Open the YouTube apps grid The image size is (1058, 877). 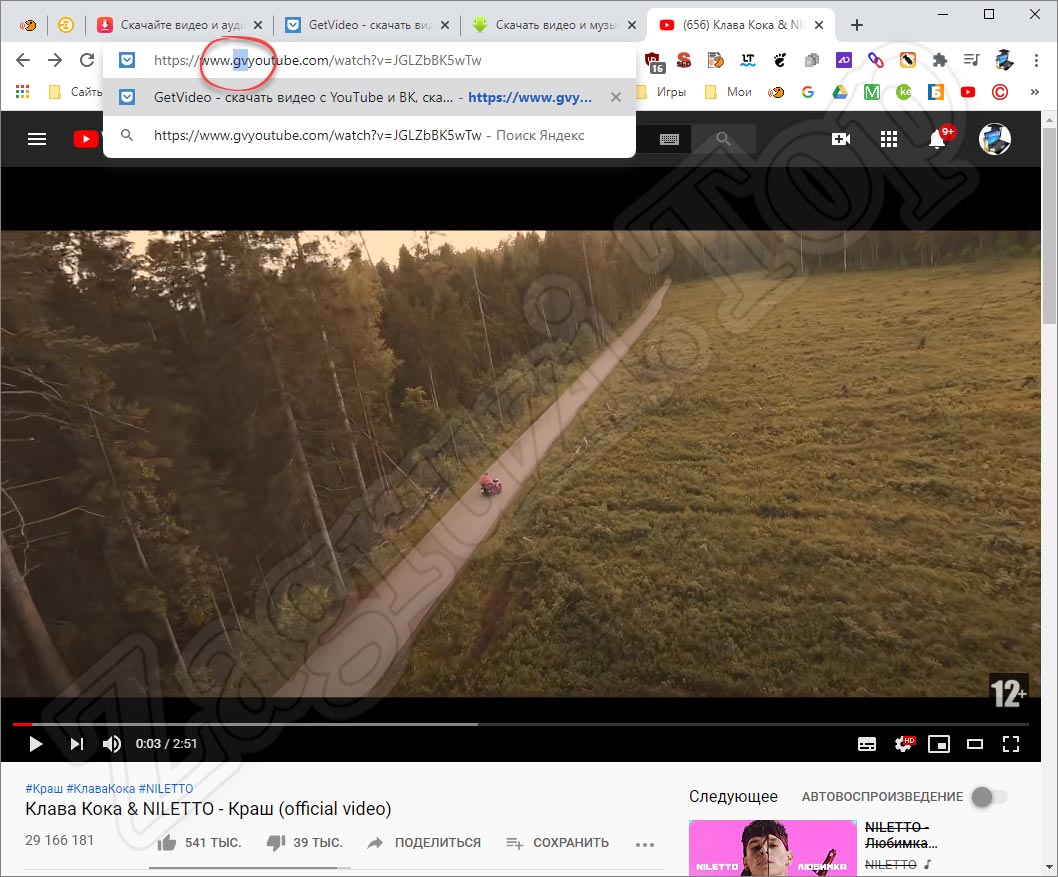tap(889, 139)
